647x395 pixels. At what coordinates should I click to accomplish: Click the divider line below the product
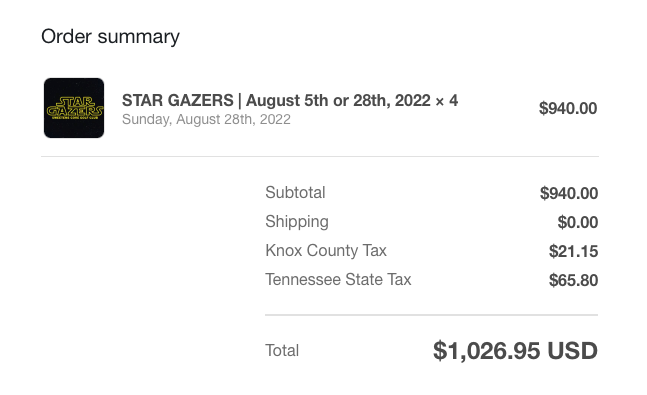tap(320, 156)
